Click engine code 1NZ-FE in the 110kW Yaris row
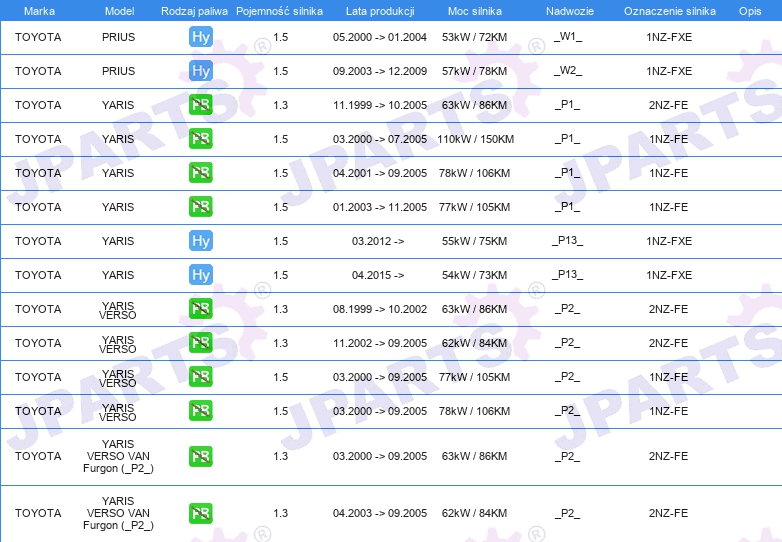 668,139
